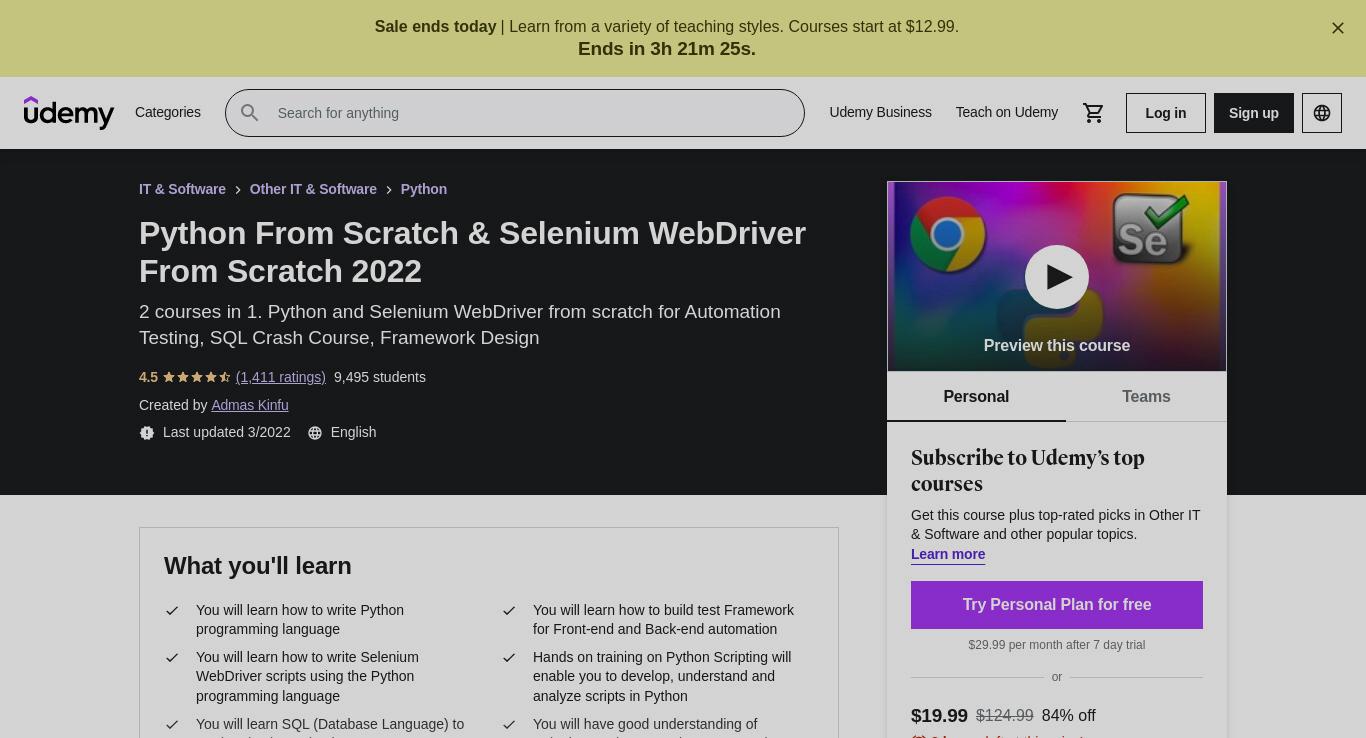Click the 'Ends in' countdown timer text
Screen dimensions: 1366x738
click(x=667, y=49)
